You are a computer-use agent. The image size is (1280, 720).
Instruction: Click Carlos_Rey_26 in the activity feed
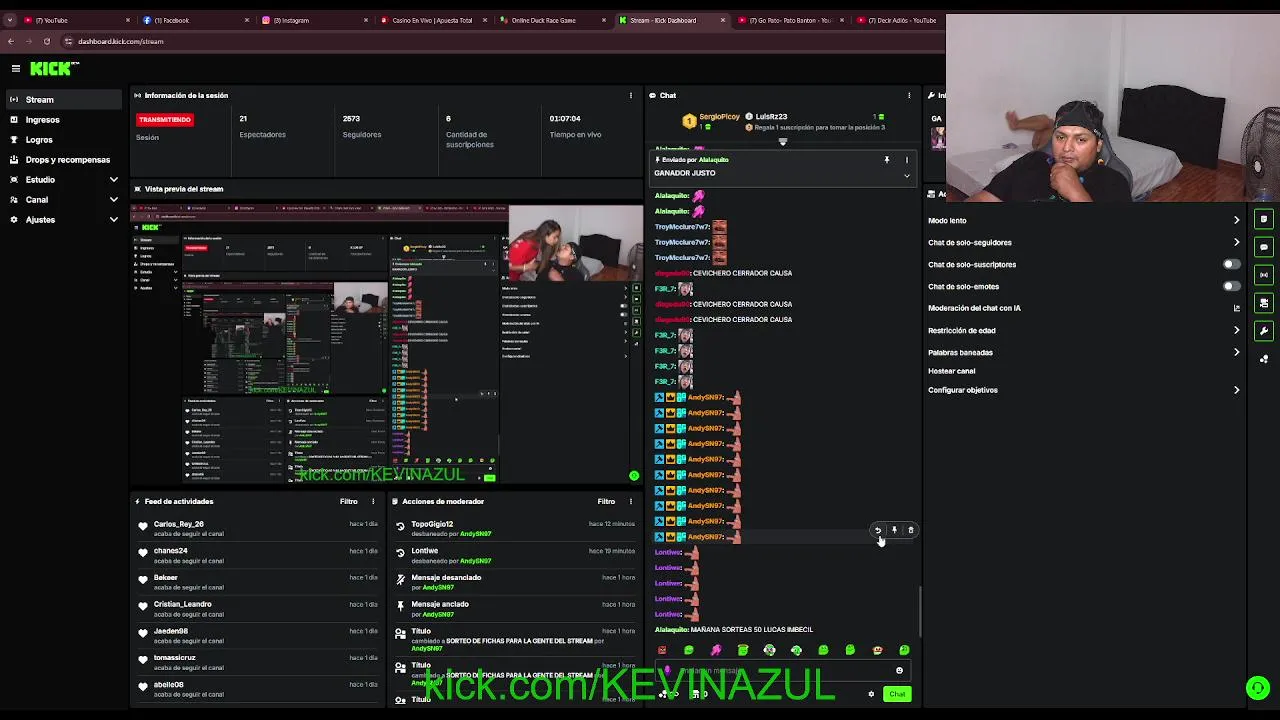point(179,524)
